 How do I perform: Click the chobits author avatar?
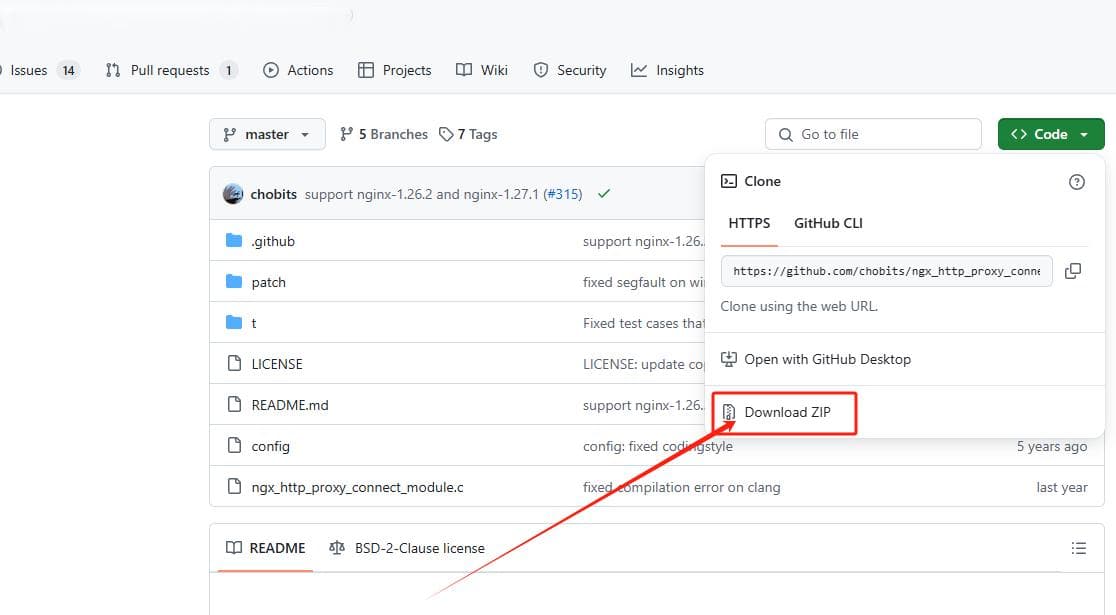233,194
